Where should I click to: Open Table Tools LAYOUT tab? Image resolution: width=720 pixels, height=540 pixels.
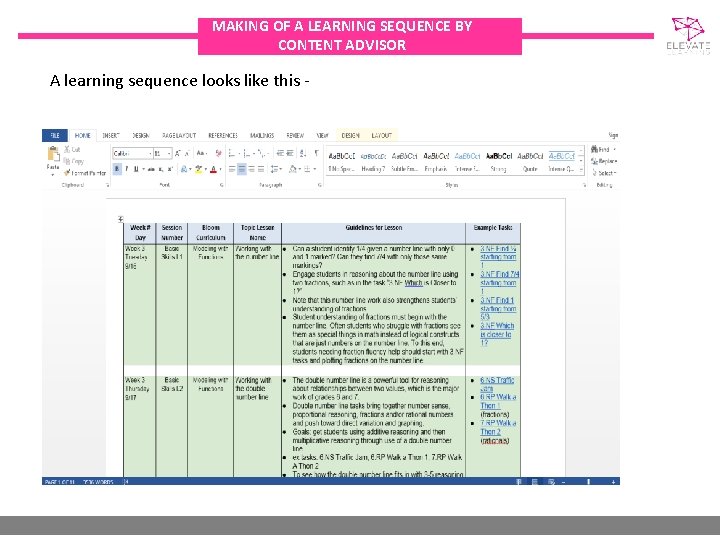pyautogui.click(x=382, y=135)
